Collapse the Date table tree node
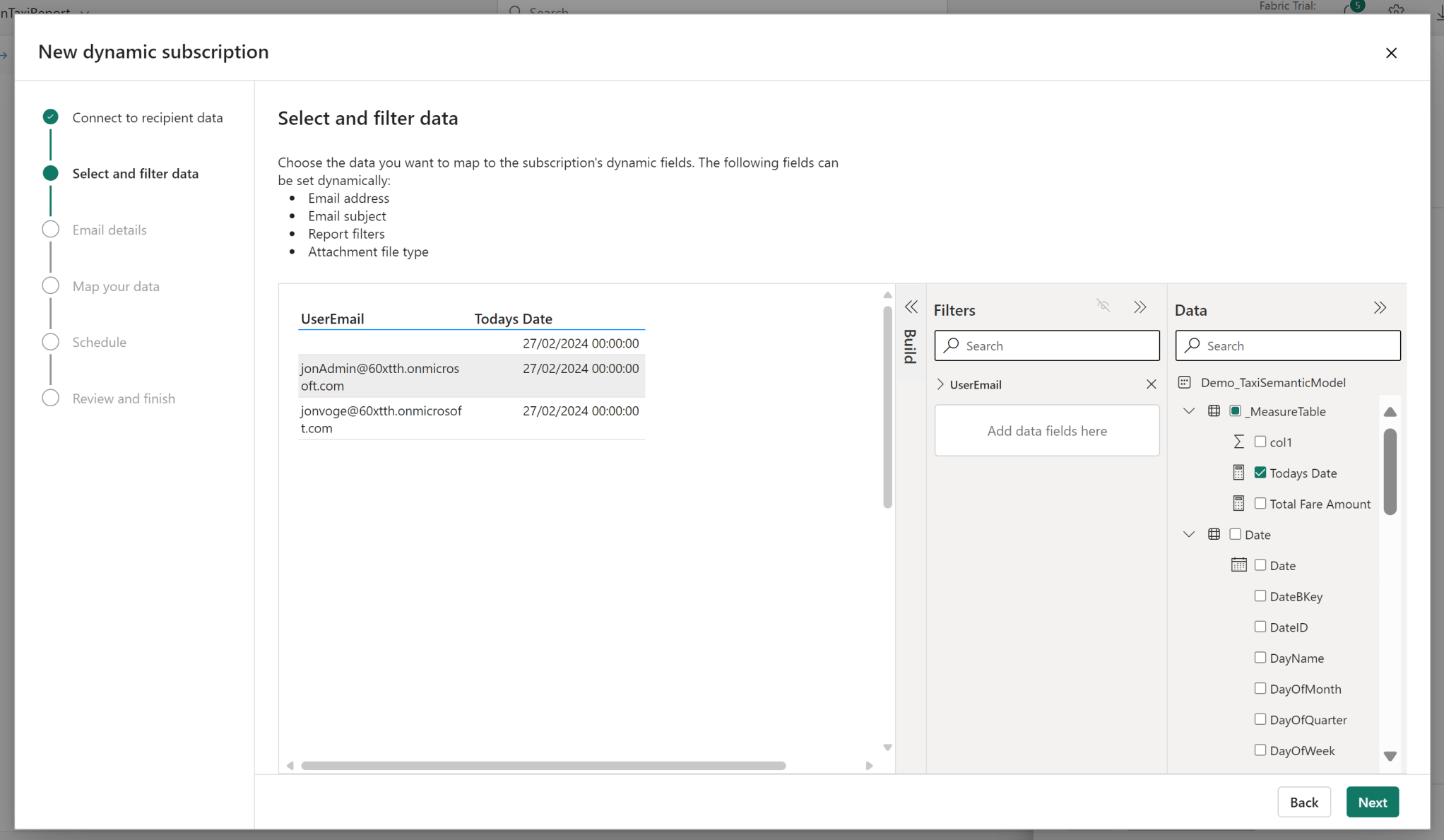The width and height of the screenshot is (1444, 840). [x=1188, y=534]
